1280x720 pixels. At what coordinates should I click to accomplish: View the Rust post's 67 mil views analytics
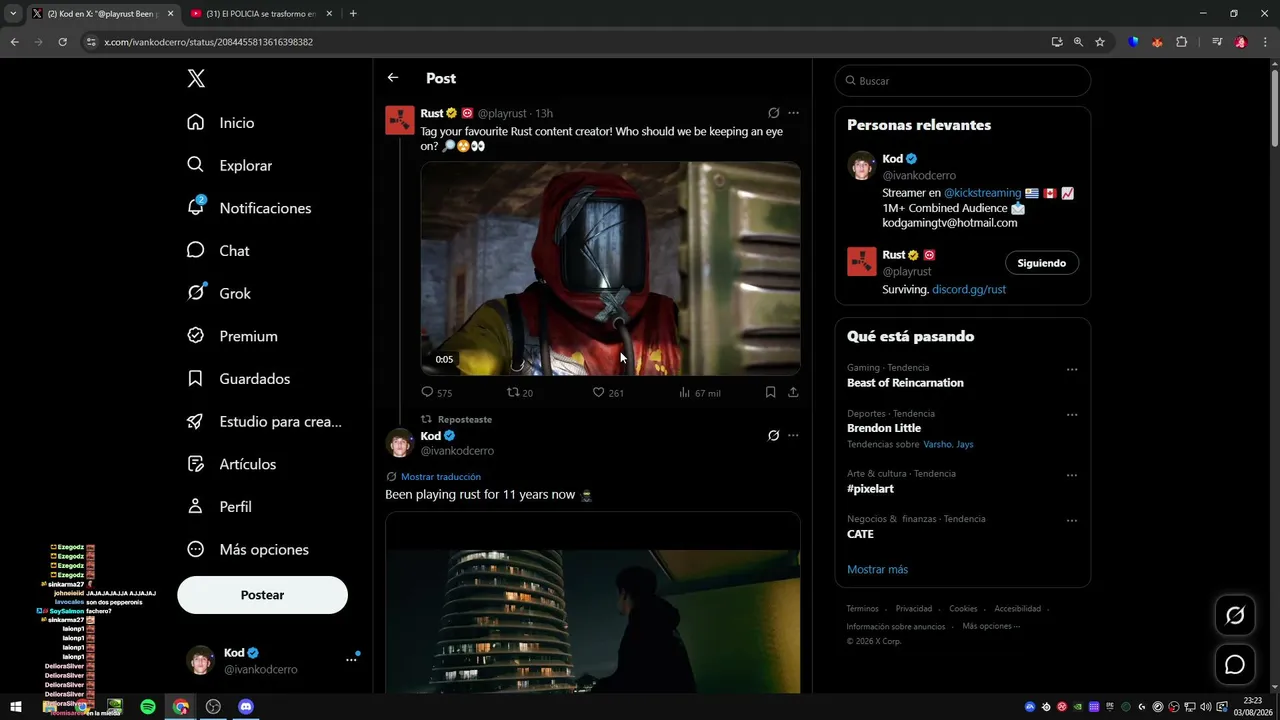tap(699, 393)
